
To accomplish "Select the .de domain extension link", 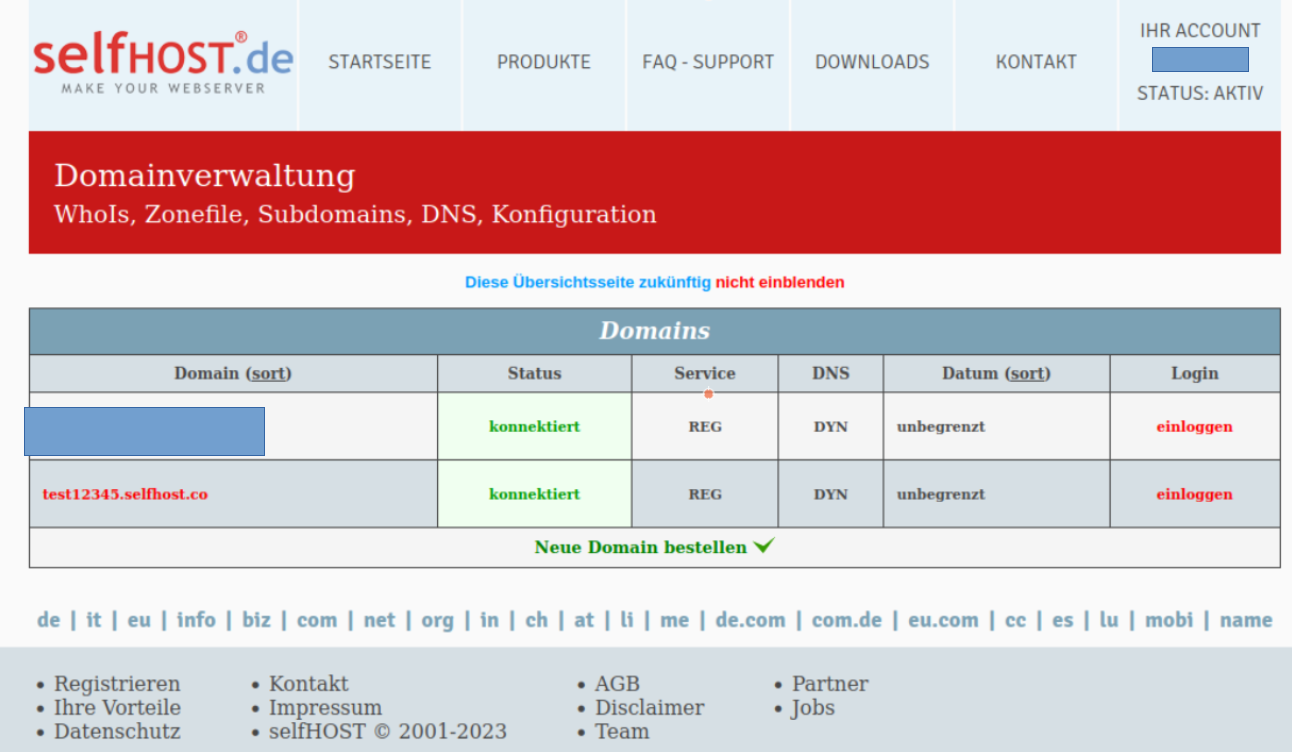I will (48, 620).
